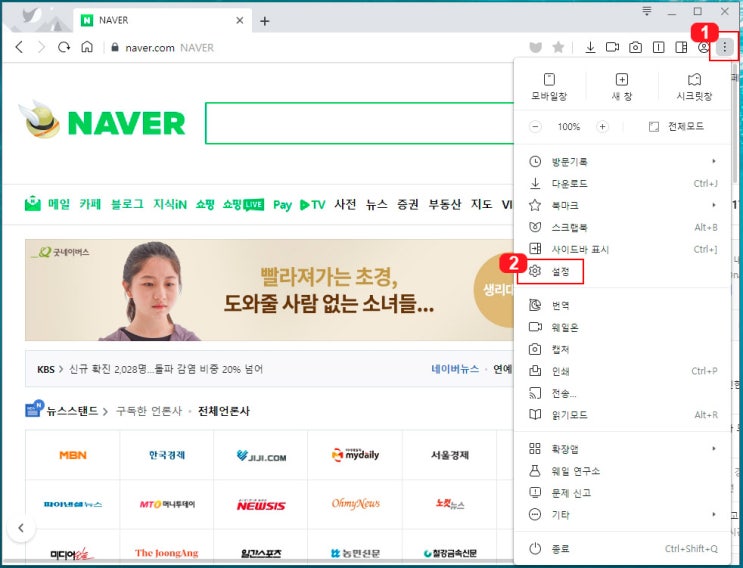The height and width of the screenshot is (568, 743).
Task: Switch to fullscreen mode (전체모드)
Action: (676, 126)
